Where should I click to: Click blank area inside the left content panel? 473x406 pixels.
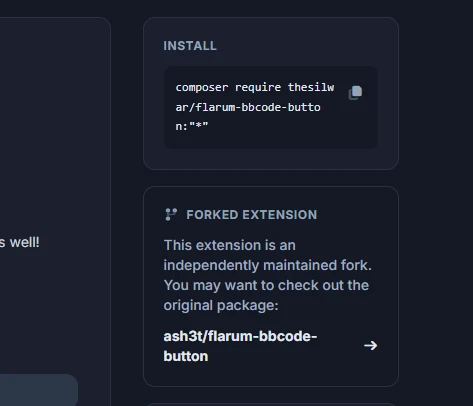pyautogui.click(x=53, y=133)
